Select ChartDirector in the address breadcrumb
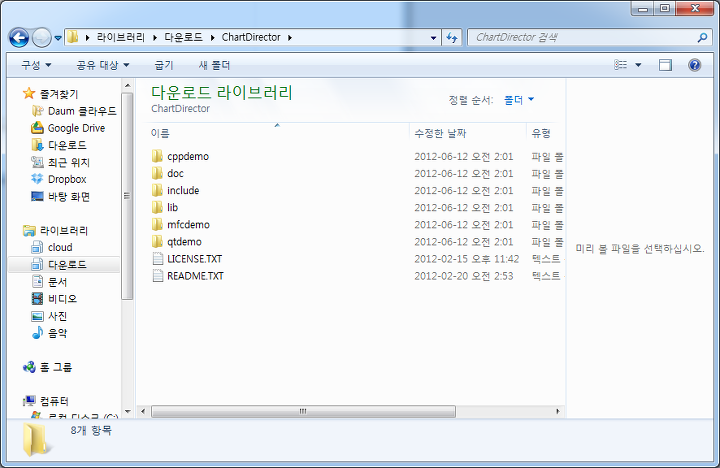The height and width of the screenshot is (468, 720). 251,37
